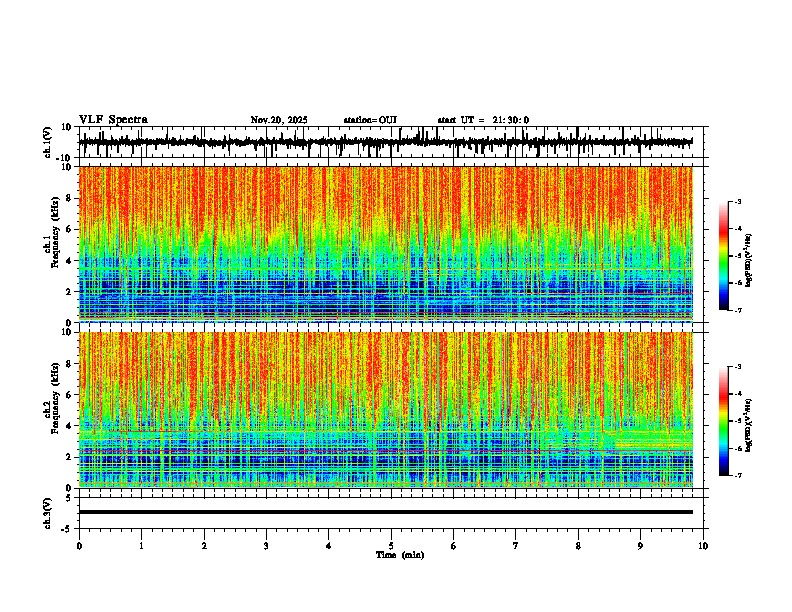The height and width of the screenshot is (612, 792).
Task: Click the flat ch.3 black trace line
Action: (x=386, y=512)
